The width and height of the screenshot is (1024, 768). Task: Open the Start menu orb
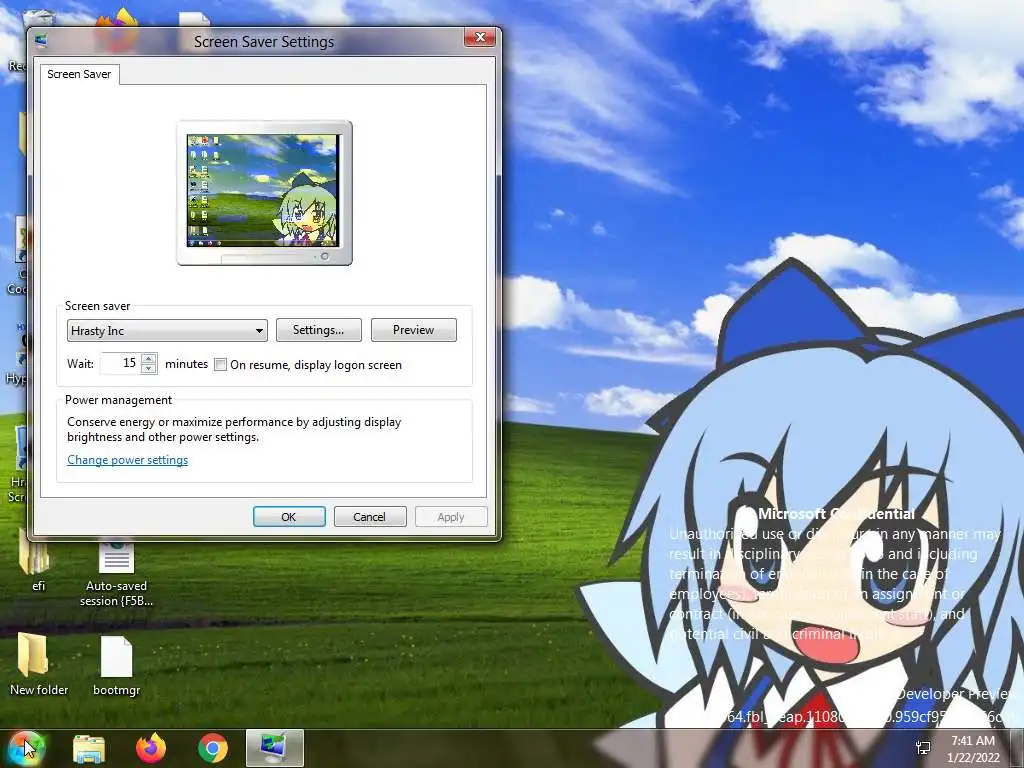tap(26, 748)
